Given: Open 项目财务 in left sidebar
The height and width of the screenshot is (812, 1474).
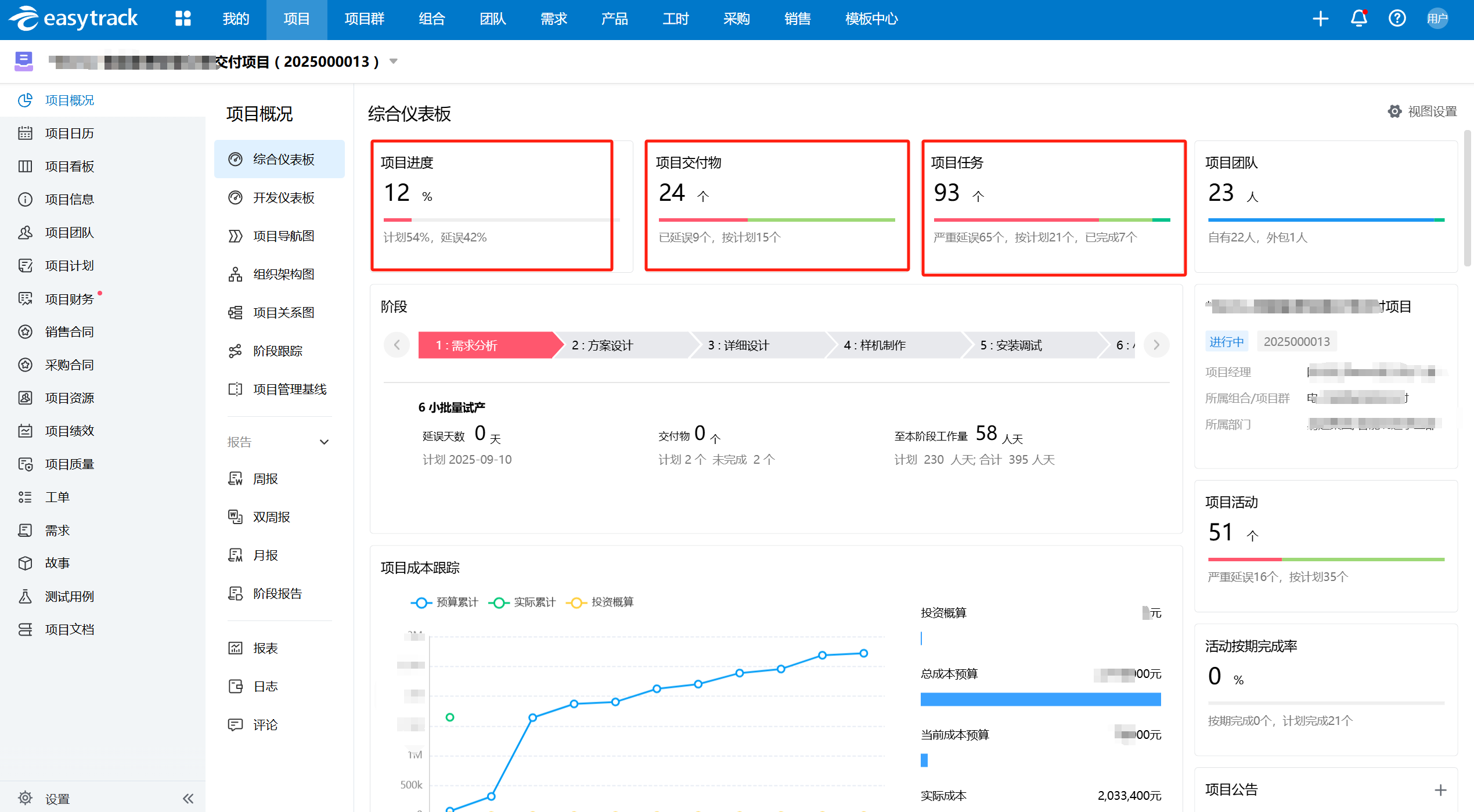Looking at the screenshot, I should click(69, 299).
